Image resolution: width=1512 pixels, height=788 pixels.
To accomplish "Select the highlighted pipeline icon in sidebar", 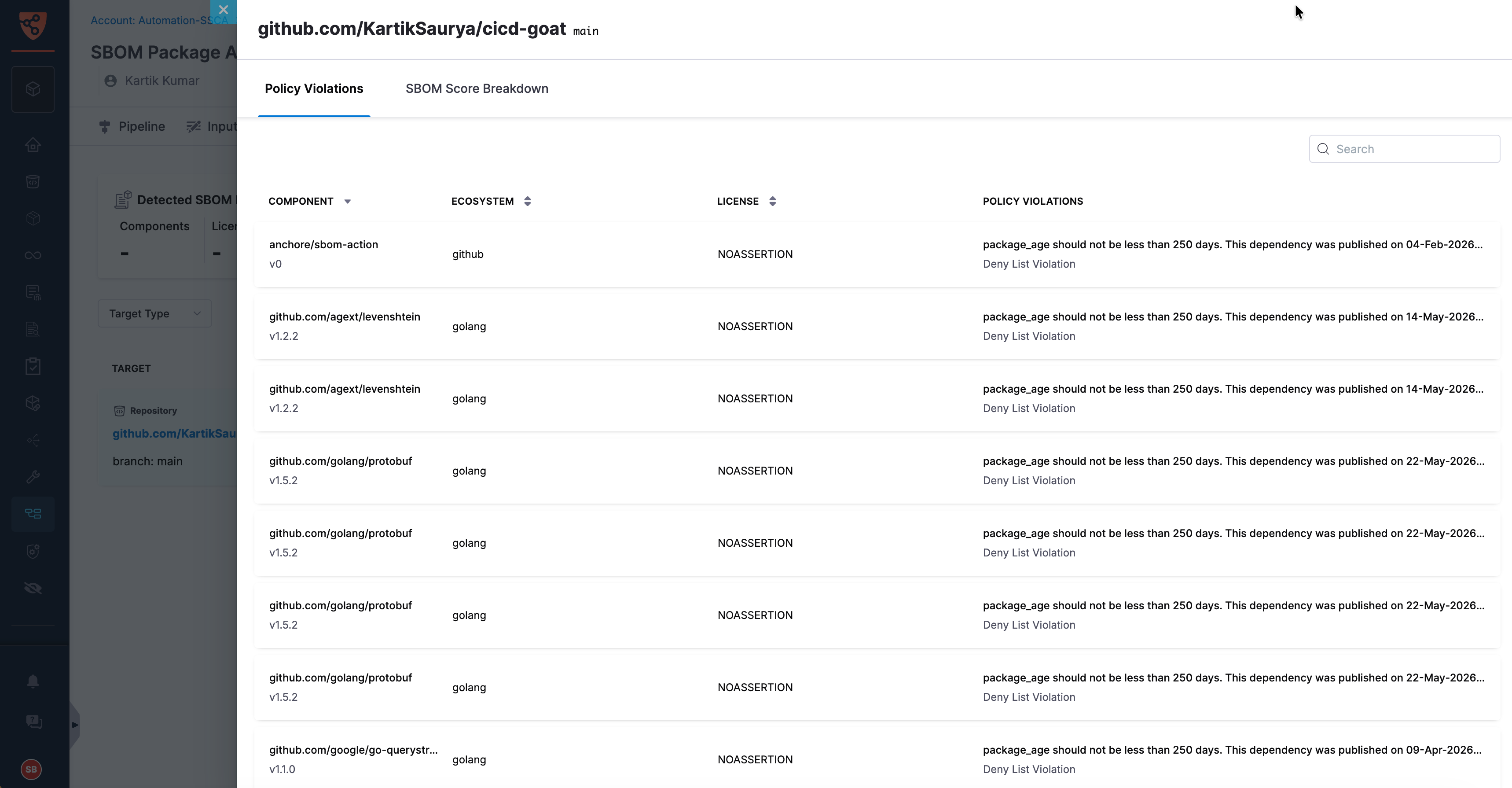I will tap(33, 514).
